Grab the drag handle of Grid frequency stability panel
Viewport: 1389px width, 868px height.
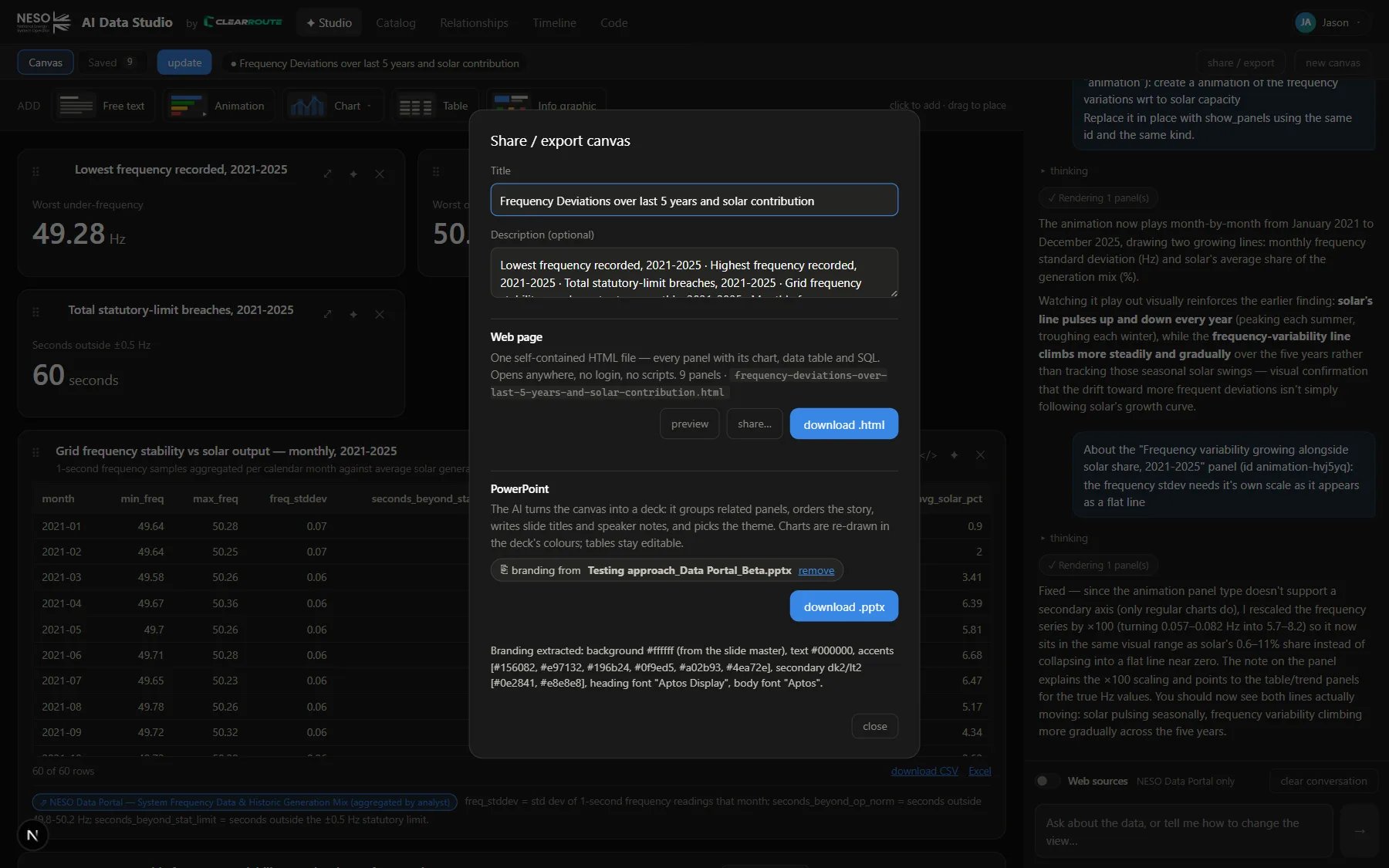35,452
